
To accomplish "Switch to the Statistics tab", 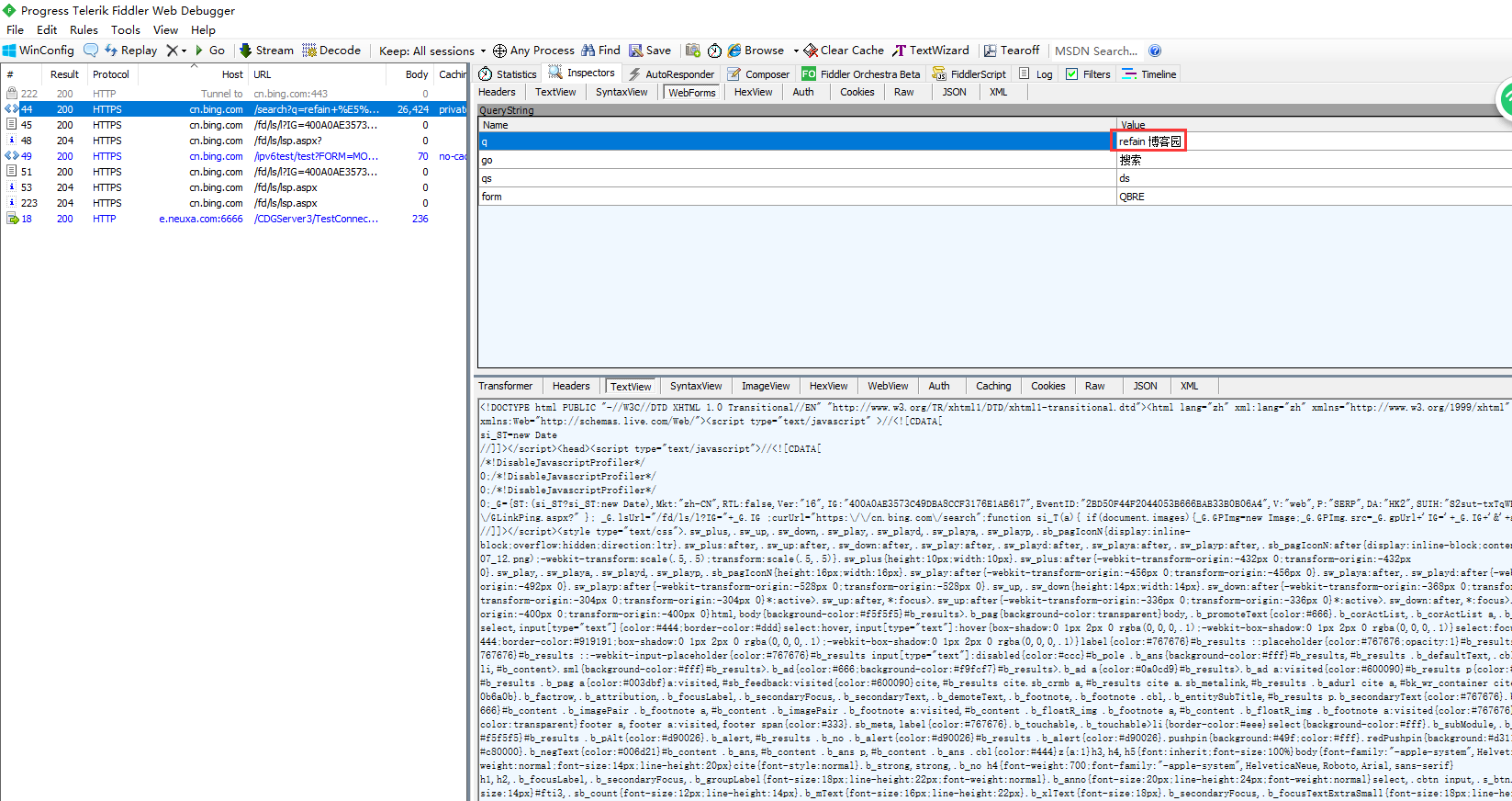I will tap(509, 73).
